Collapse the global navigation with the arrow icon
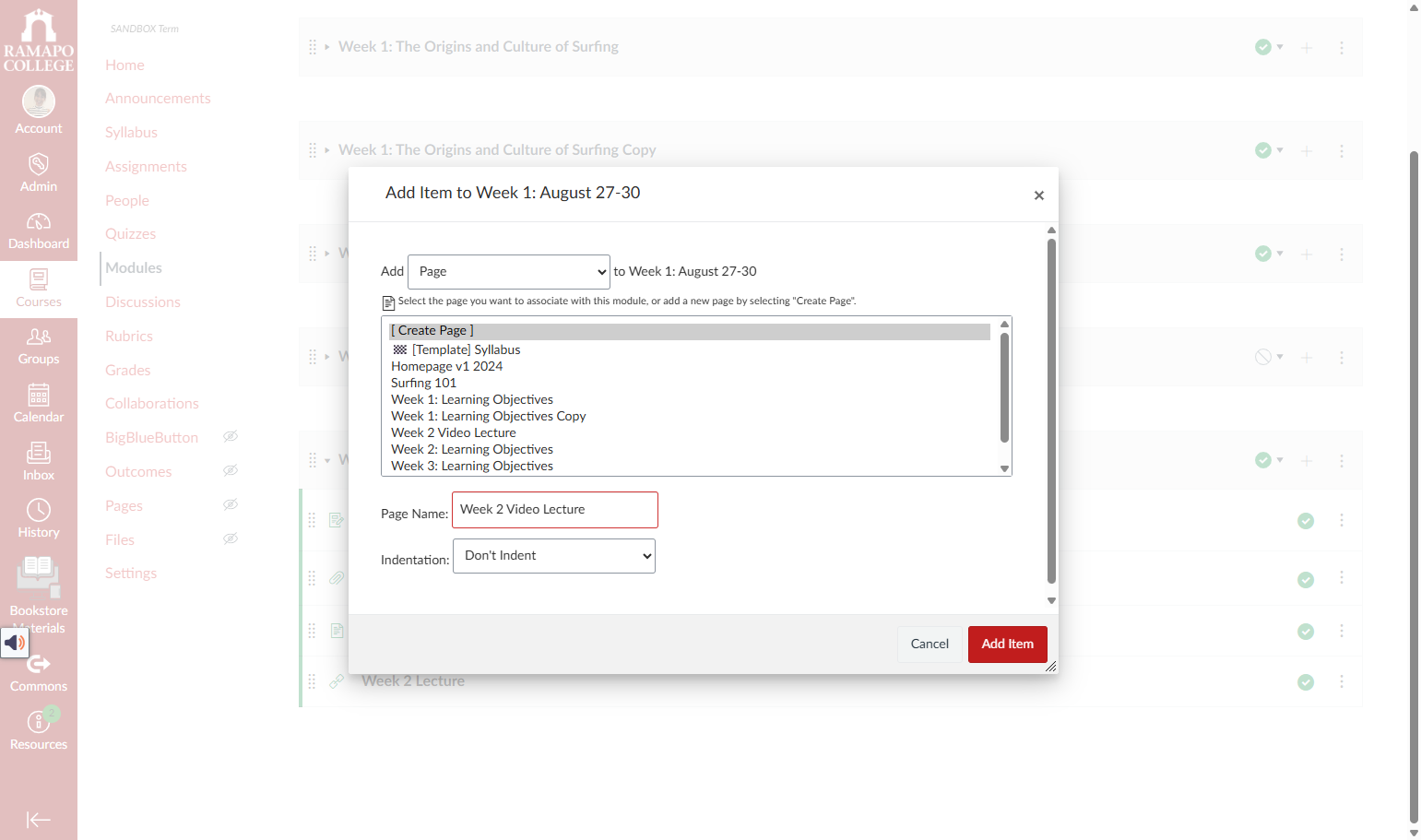Viewport: 1421px width, 840px height. [x=39, y=820]
